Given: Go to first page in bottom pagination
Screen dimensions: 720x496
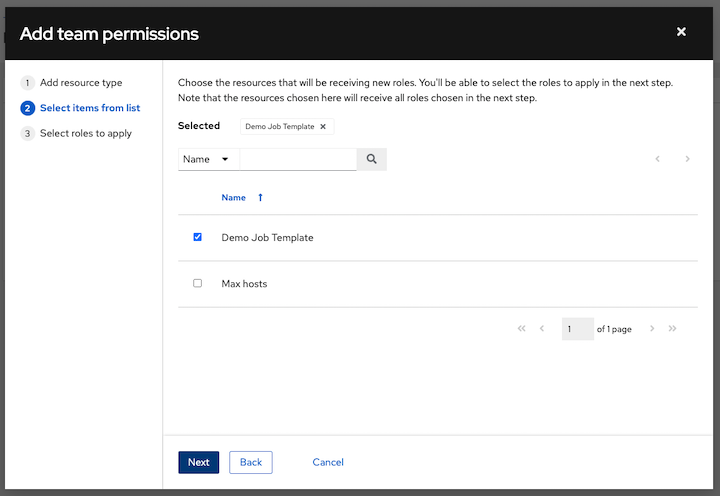Looking at the screenshot, I should coord(521,329).
